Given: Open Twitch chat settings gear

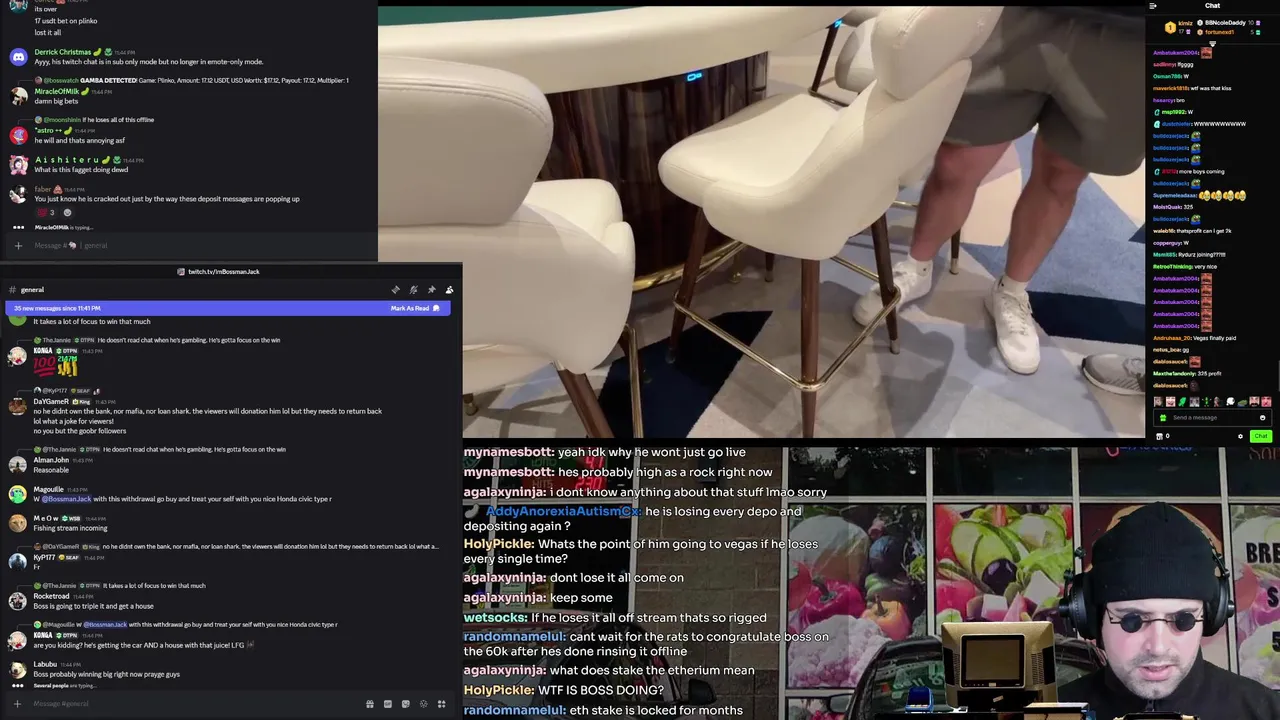Looking at the screenshot, I should point(1241,436).
